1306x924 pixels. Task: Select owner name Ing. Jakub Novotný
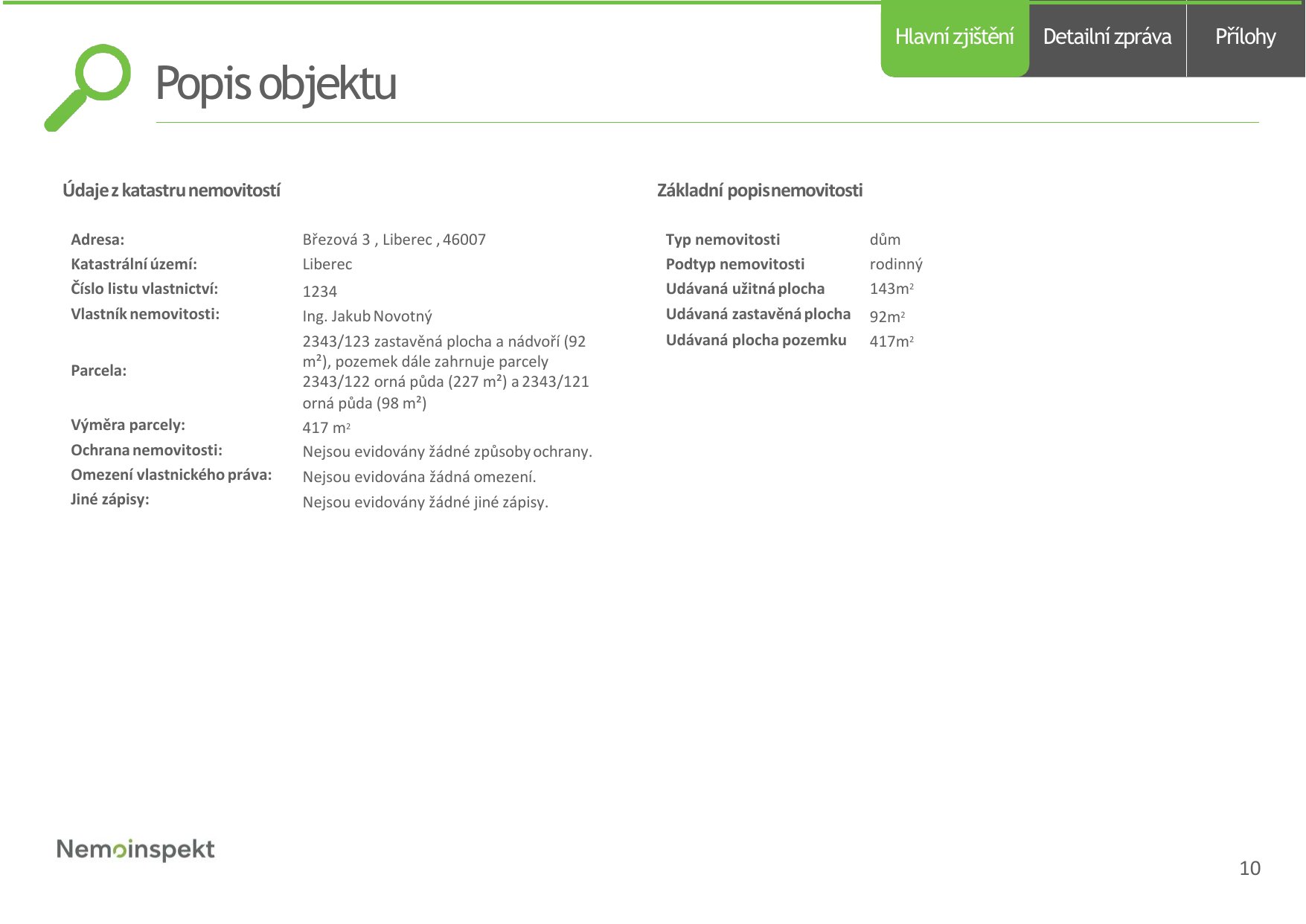pos(367,316)
